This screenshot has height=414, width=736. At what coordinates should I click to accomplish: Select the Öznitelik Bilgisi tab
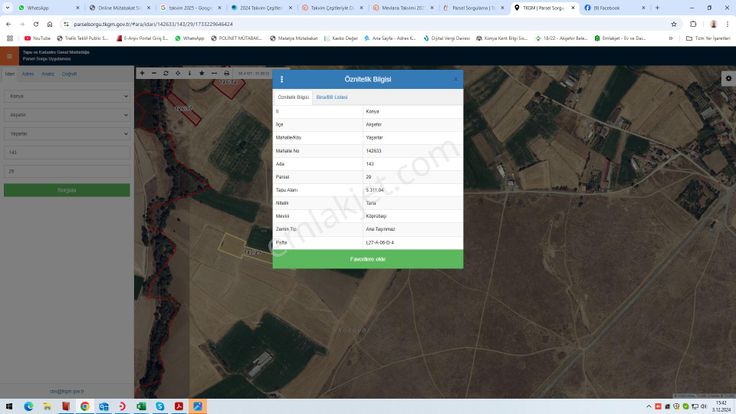293,96
